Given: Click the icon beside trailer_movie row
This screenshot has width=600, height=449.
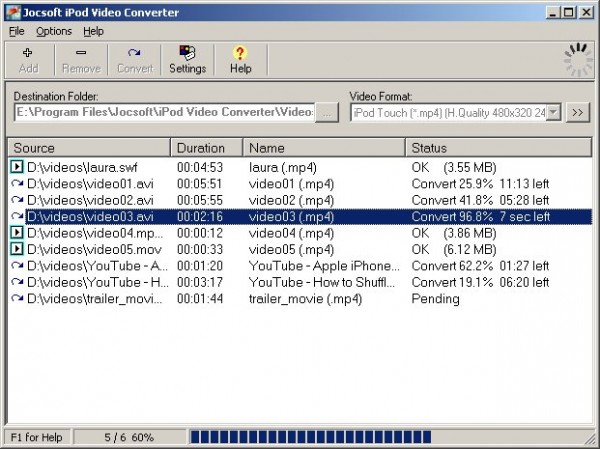Looking at the screenshot, I should tap(17, 298).
